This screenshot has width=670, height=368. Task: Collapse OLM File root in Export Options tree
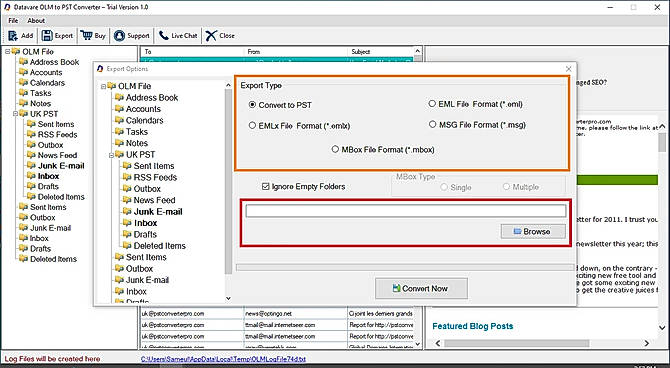pyautogui.click(x=103, y=86)
